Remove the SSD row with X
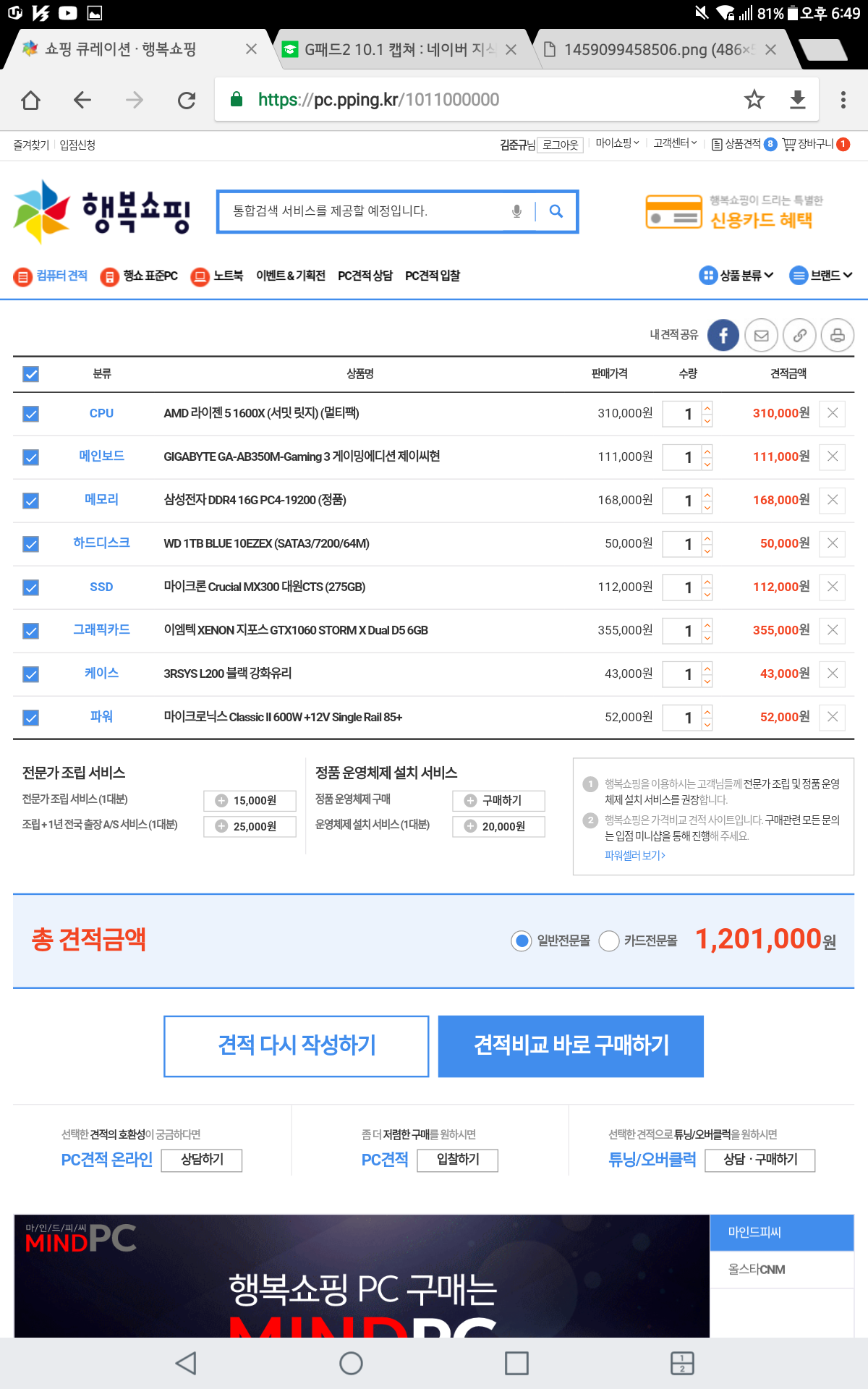This screenshot has width=868, height=1389. tap(833, 587)
